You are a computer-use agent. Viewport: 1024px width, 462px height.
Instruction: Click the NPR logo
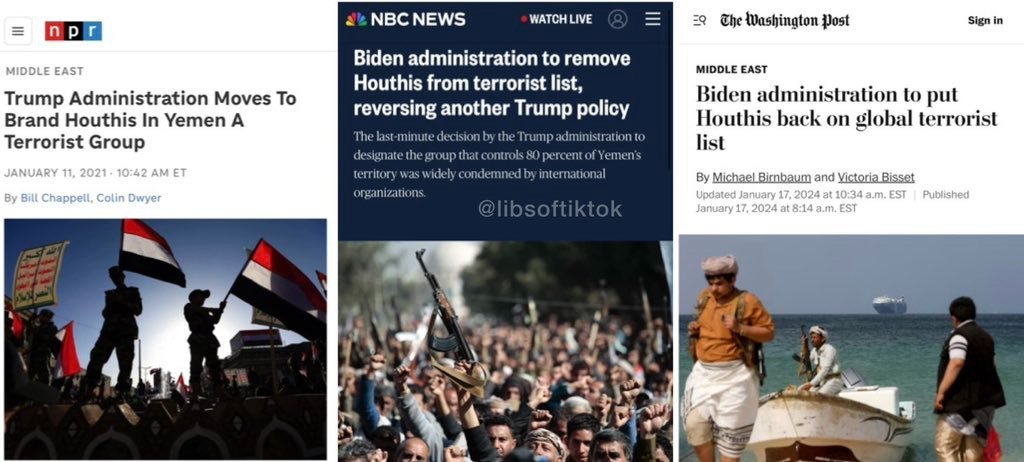point(73,31)
